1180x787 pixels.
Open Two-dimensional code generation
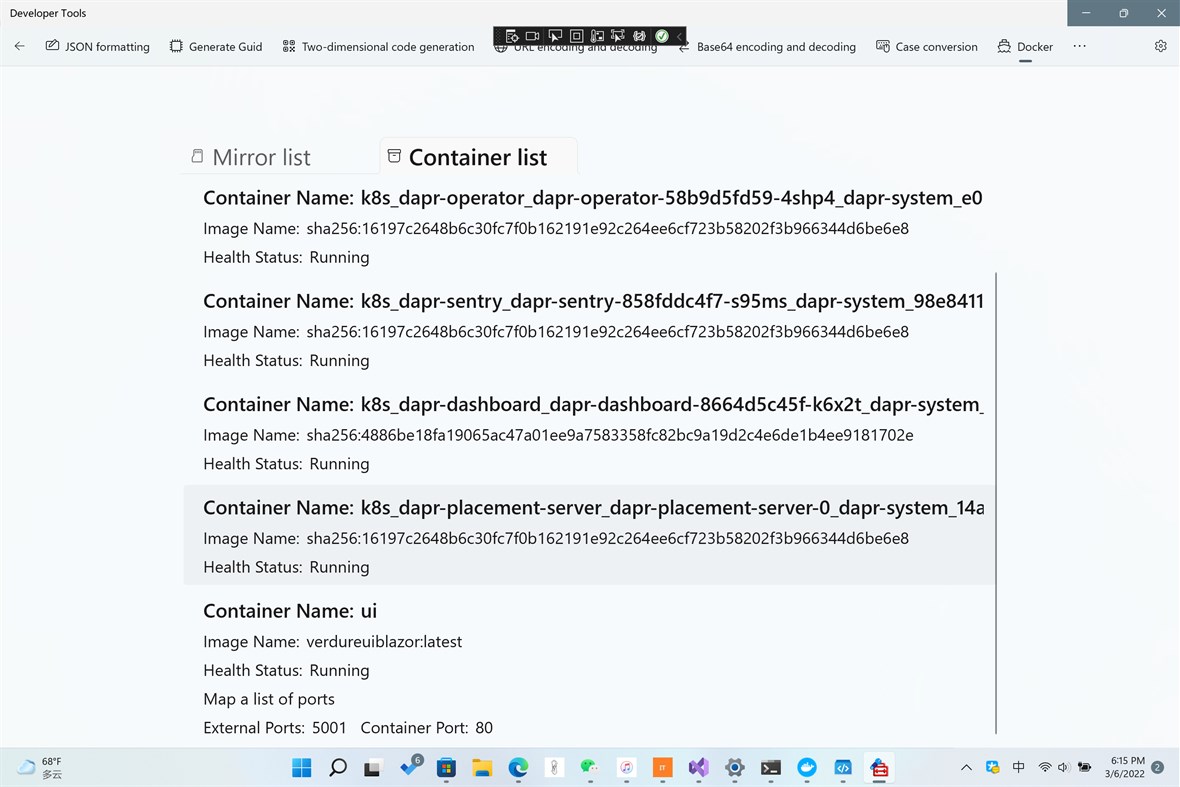379,47
